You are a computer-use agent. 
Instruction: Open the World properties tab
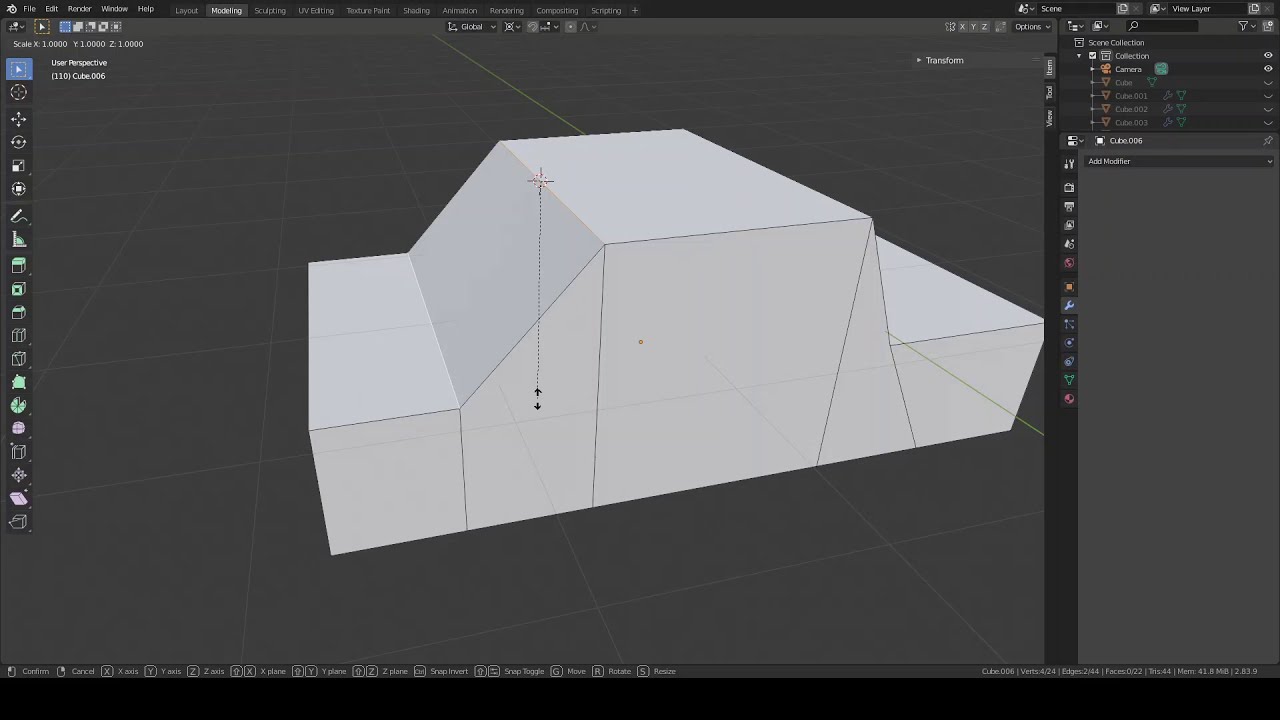[1069, 263]
